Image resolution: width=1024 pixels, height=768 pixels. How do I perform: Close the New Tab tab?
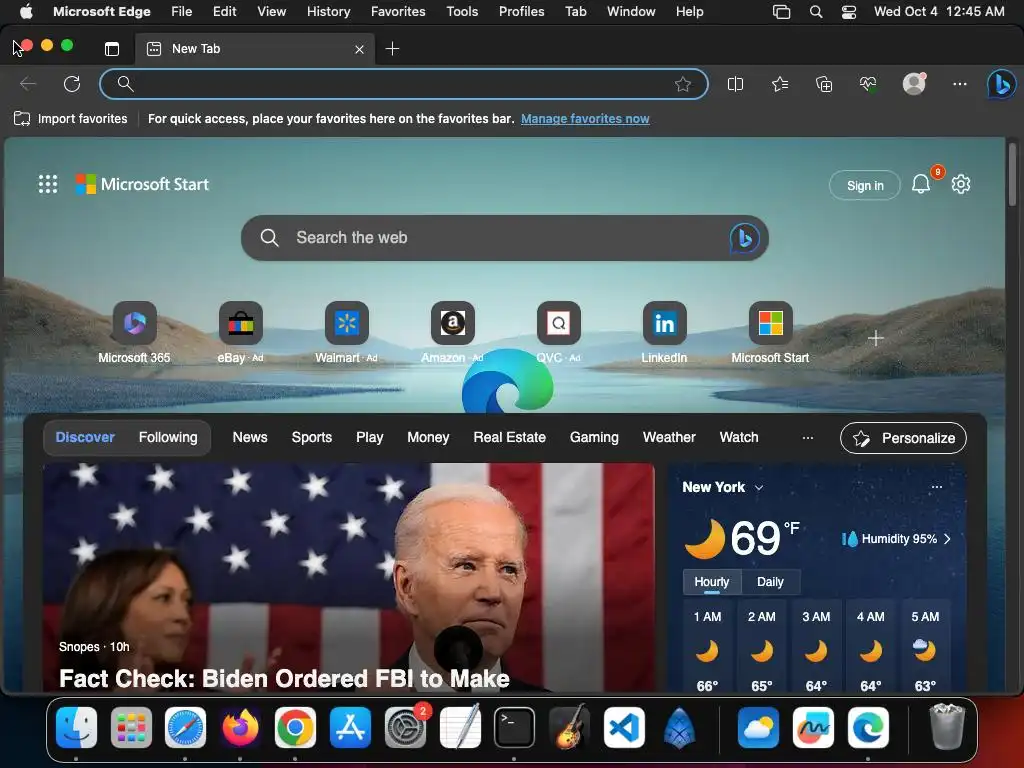point(359,50)
